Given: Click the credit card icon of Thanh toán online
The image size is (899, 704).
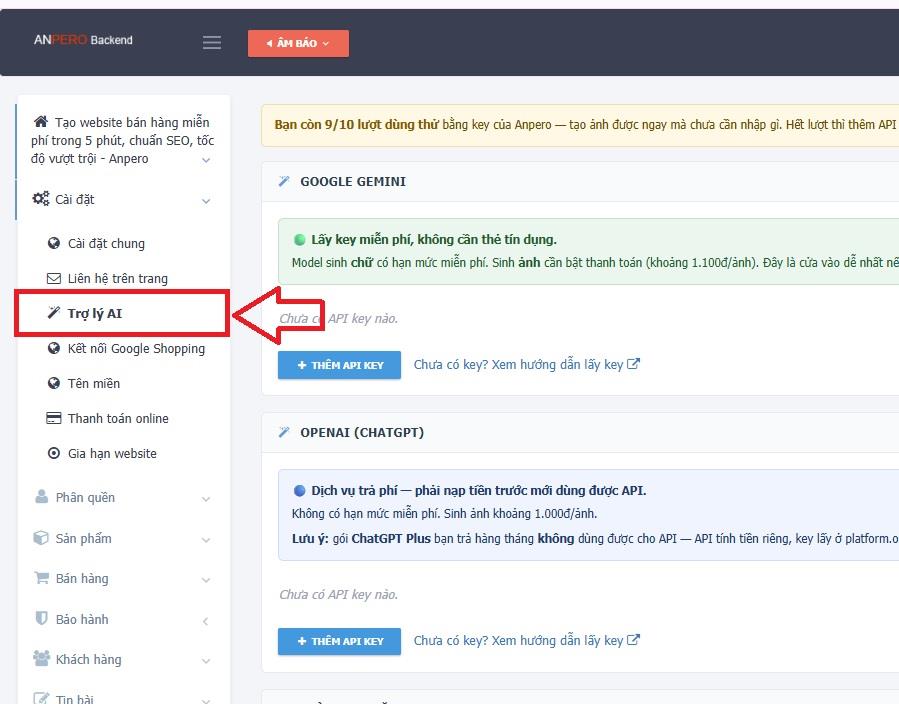Looking at the screenshot, I should pyautogui.click(x=54, y=418).
